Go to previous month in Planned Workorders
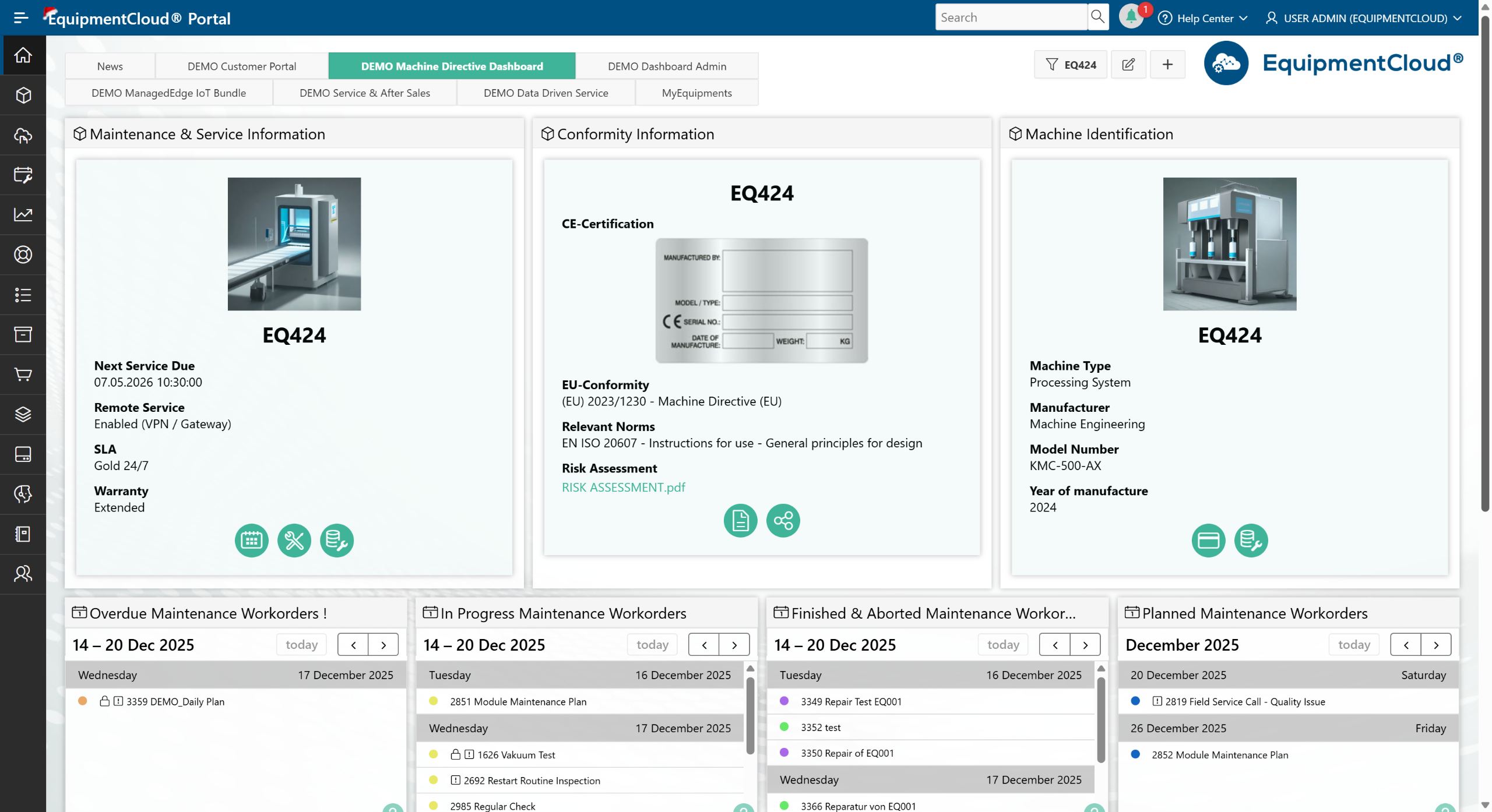1492x812 pixels. coord(1406,645)
